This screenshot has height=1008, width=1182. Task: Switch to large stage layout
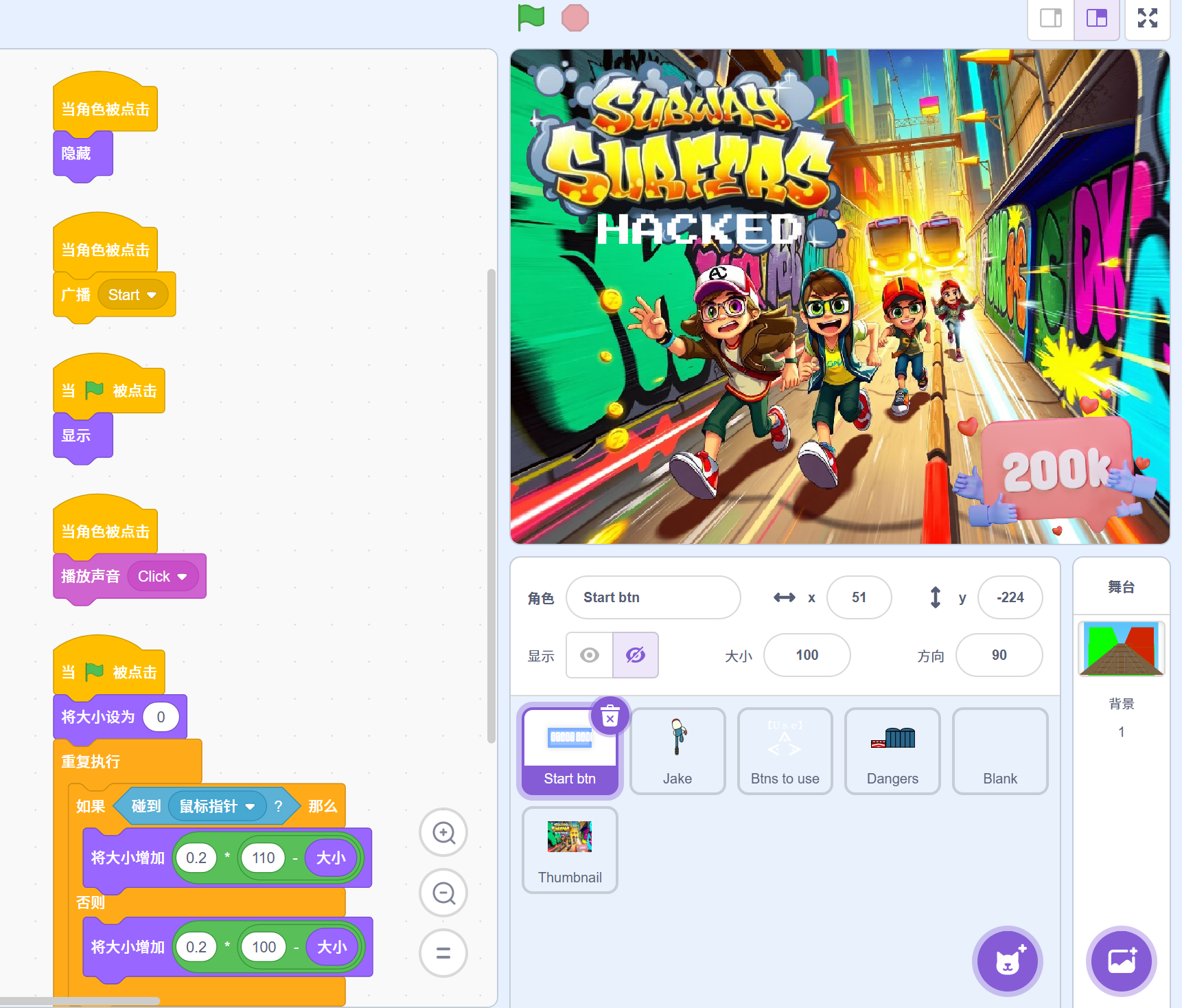[x=1096, y=19]
